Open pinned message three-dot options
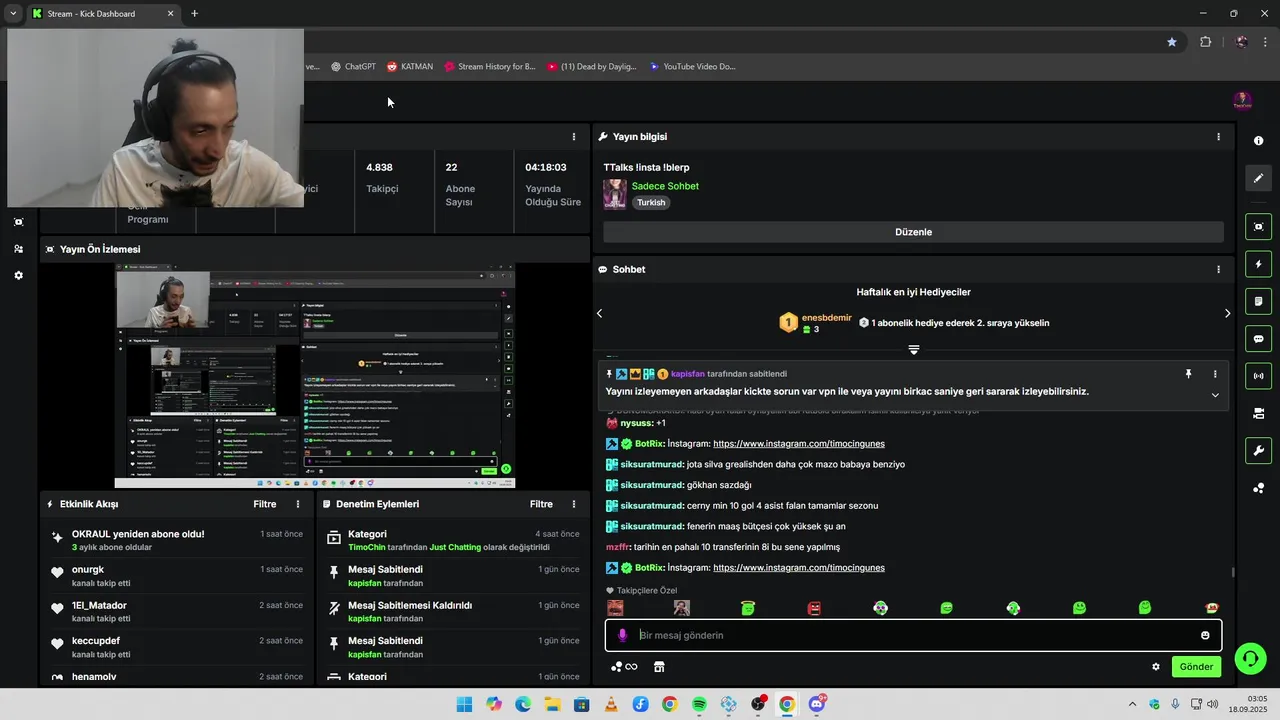Viewport: 1280px width, 720px height. (1215, 374)
